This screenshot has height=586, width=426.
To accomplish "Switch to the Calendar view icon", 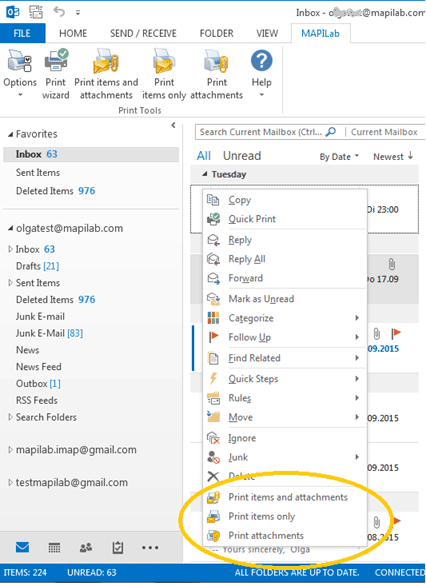I will point(54,548).
